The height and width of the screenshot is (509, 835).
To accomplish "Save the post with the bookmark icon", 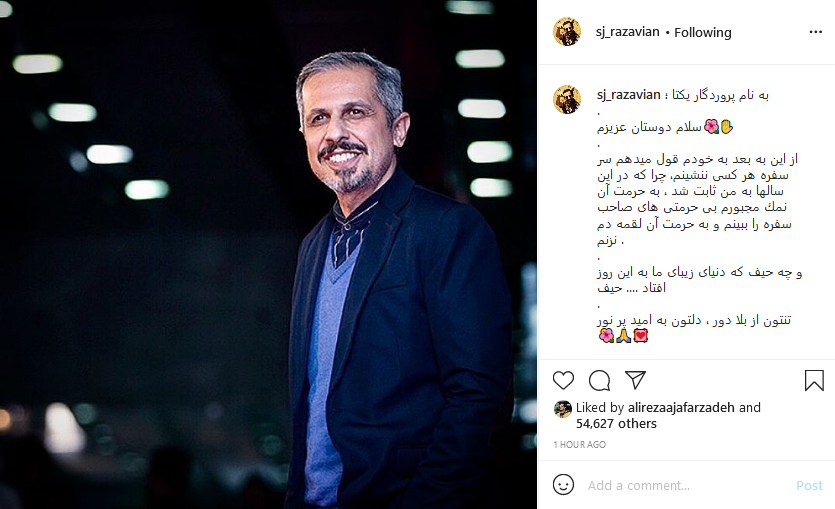I will [814, 380].
